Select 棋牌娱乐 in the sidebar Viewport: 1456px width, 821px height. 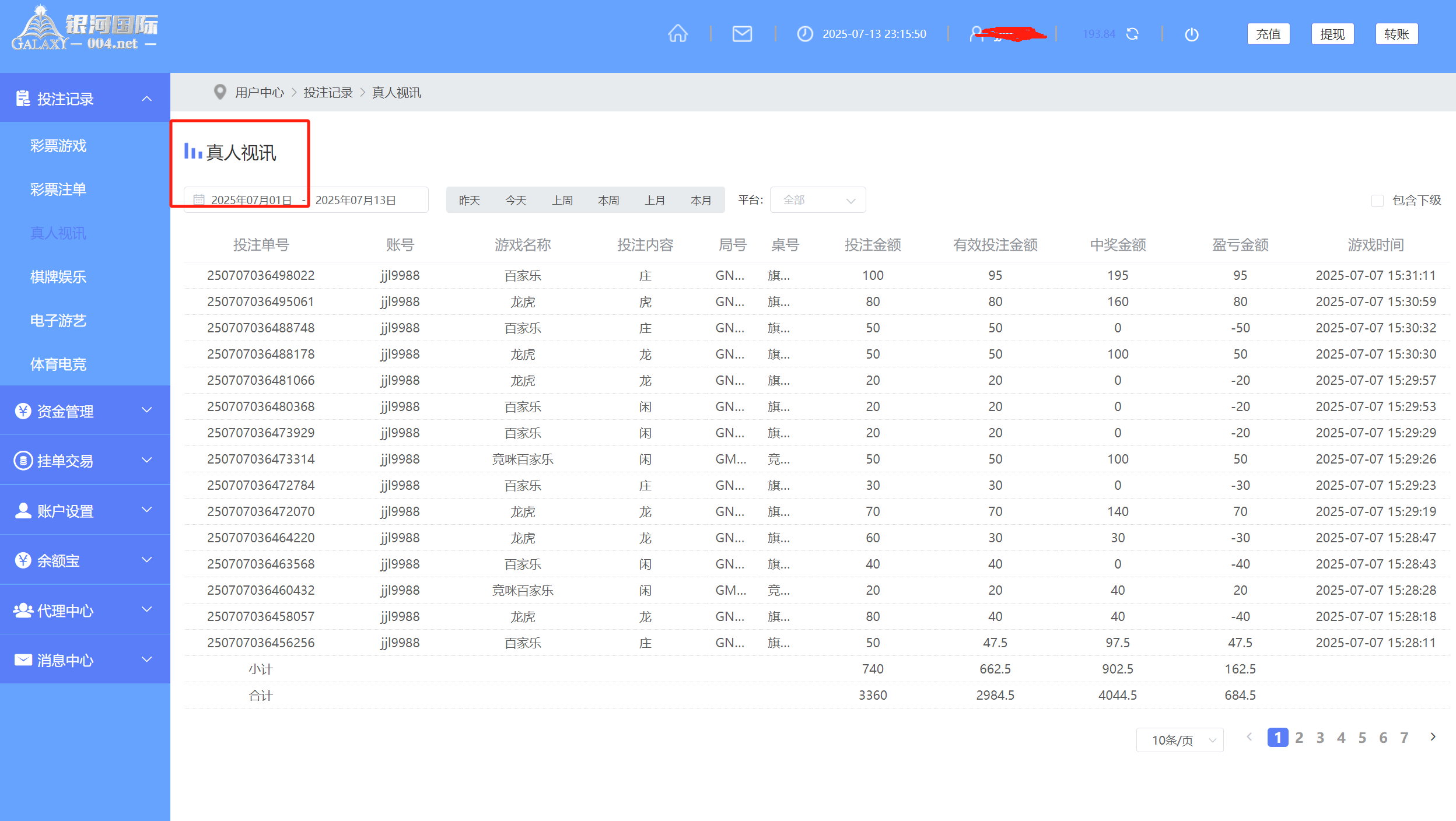[58, 277]
